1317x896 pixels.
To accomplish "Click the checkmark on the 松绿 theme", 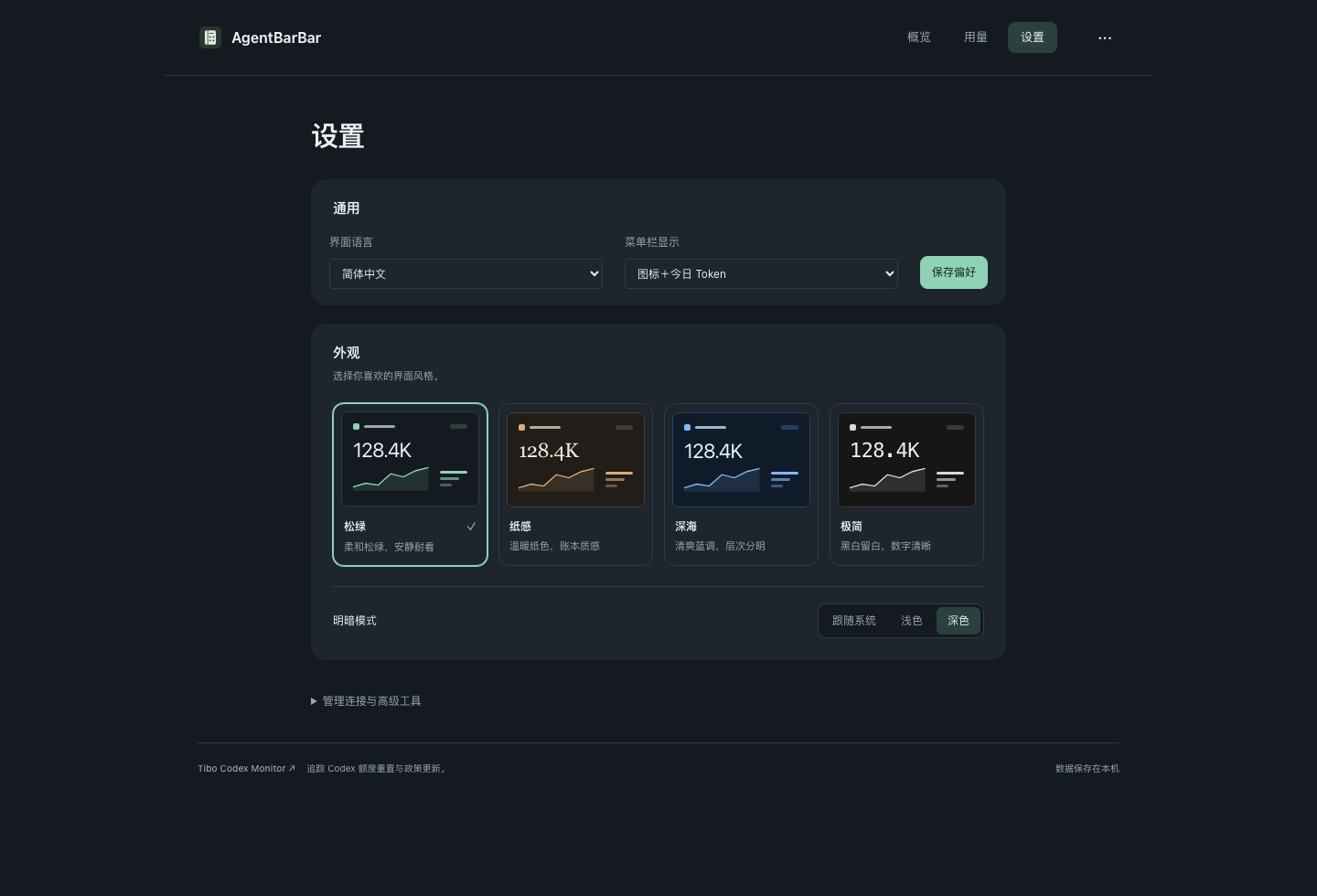I will pyautogui.click(x=471, y=527).
